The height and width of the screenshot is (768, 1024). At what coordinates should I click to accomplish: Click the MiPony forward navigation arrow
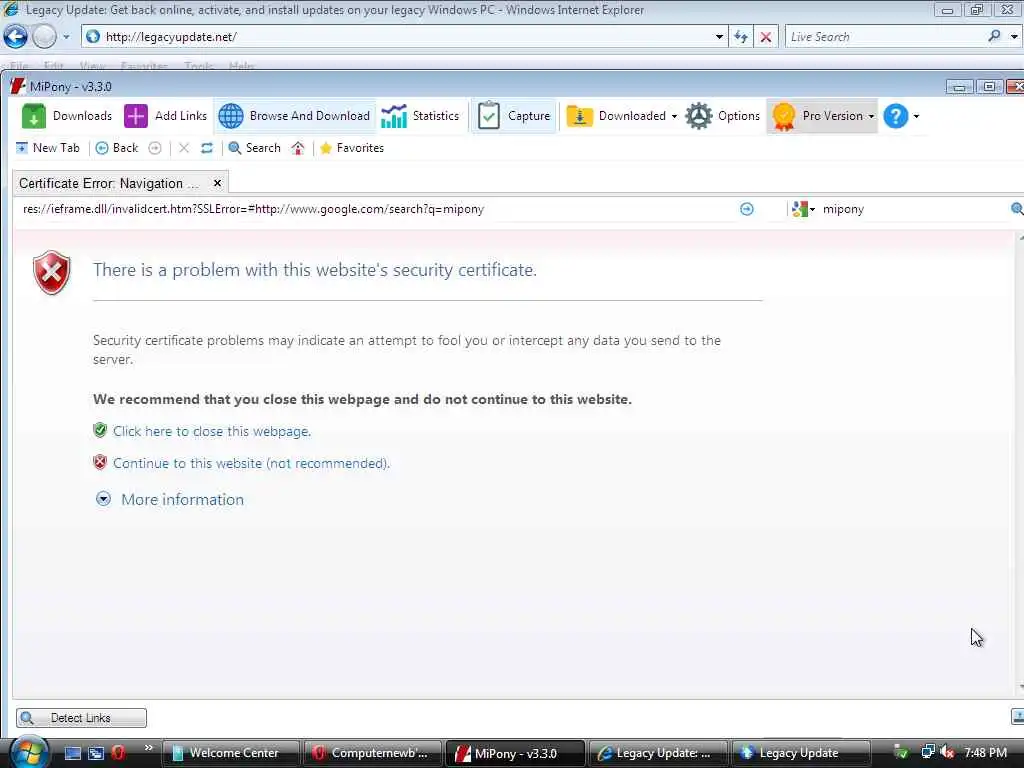pos(155,148)
